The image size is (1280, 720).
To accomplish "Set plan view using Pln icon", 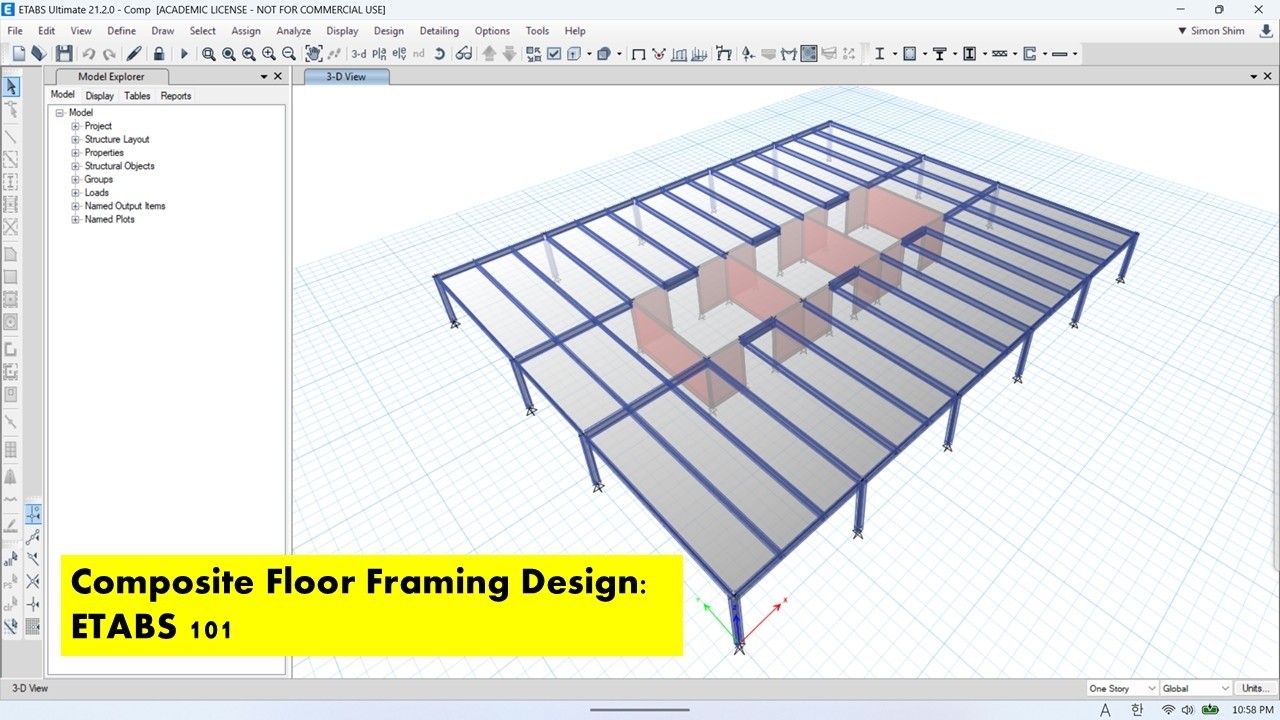I will coord(380,54).
